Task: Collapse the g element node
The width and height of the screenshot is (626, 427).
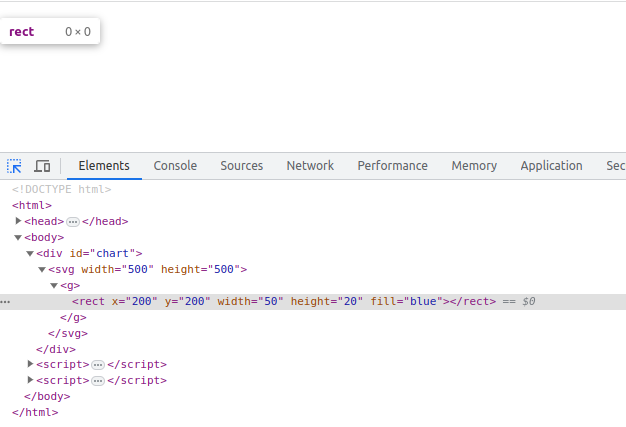Action: pyautogui.click(x=54, y=286)
